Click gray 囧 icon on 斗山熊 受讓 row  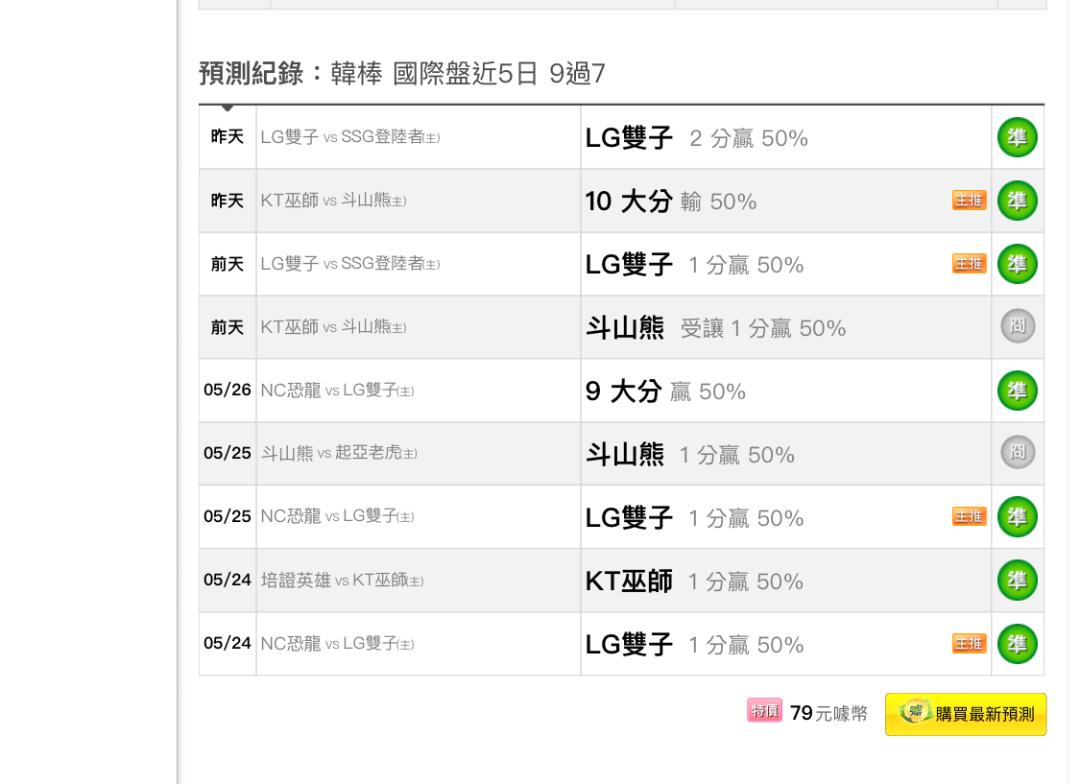pyautogui.click(x=1017, y=326)
